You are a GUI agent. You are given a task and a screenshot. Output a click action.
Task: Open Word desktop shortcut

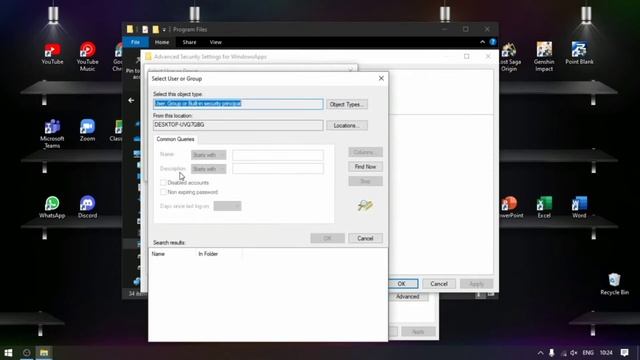pyautogui.click(x=579, y=207)
